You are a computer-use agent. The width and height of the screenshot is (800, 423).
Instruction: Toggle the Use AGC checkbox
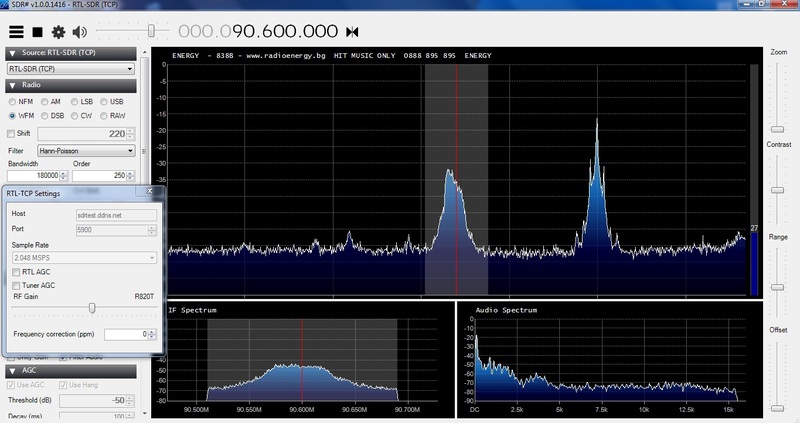11,385
